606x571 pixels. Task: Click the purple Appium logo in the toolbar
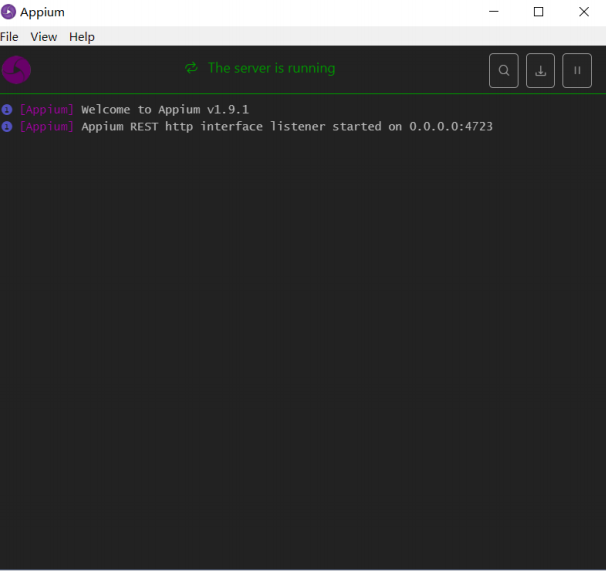(x=16, y=70)
